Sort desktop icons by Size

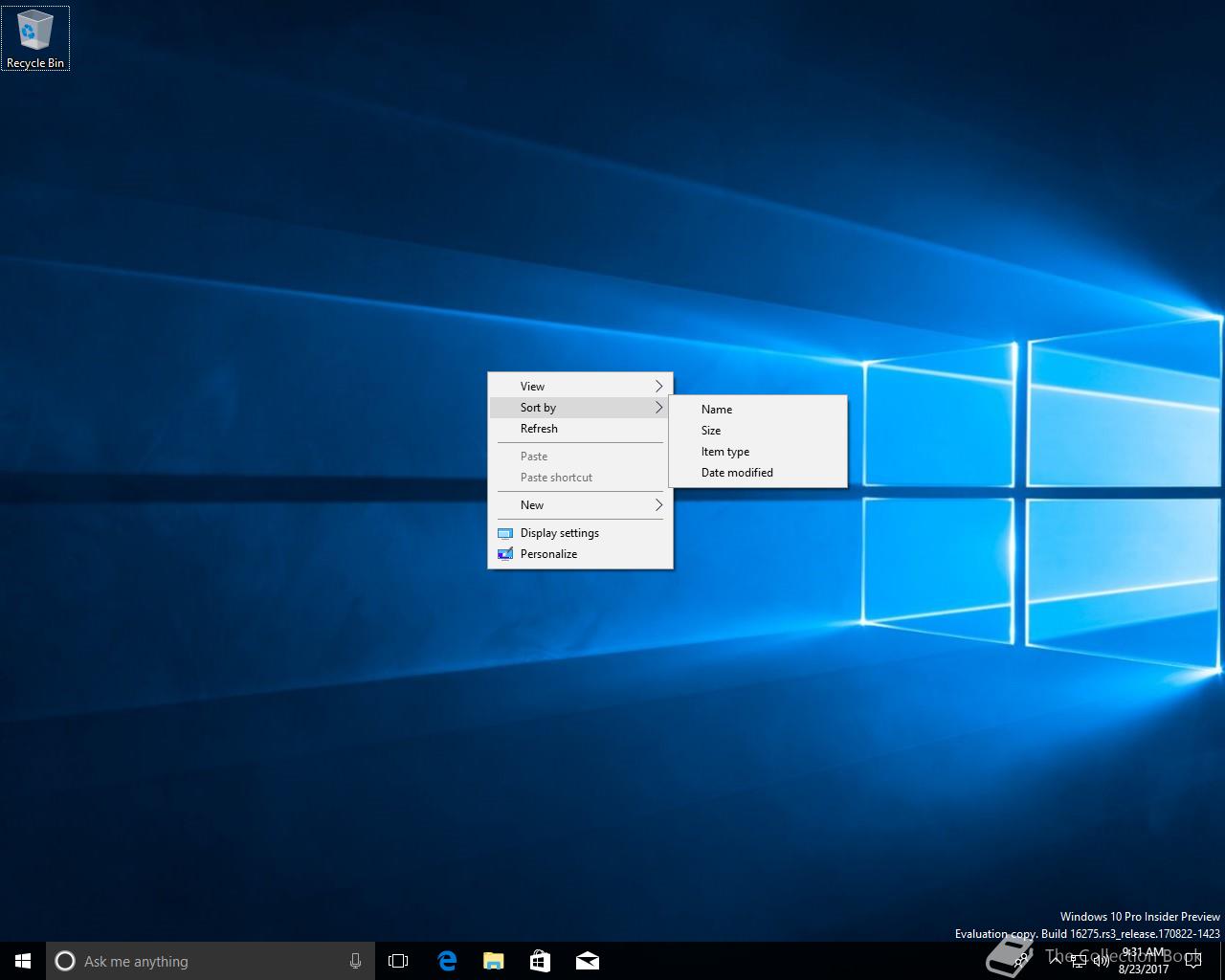[x=758, y=431]
